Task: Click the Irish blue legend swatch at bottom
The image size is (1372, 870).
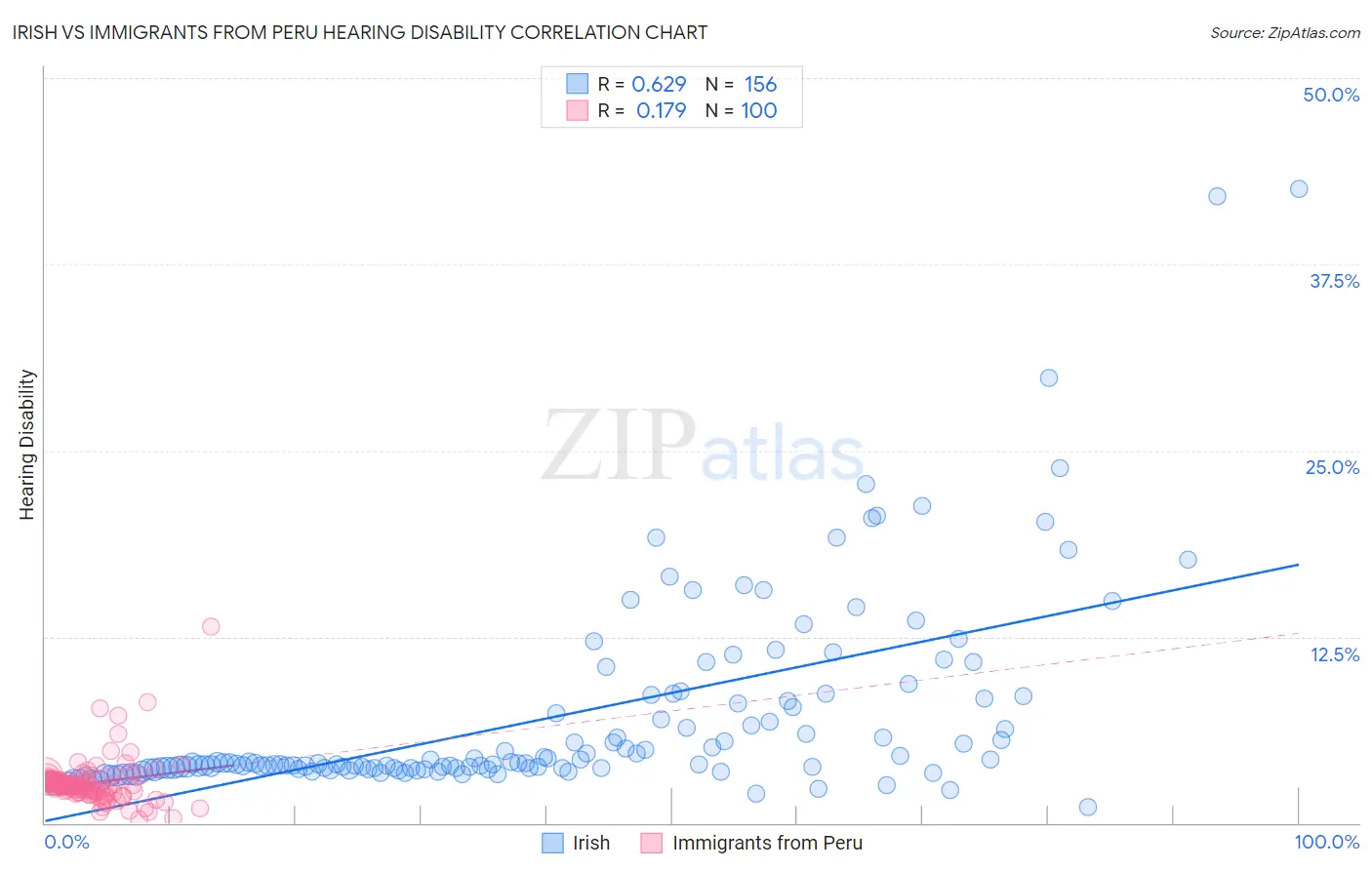Action: [x=552, y=843]
